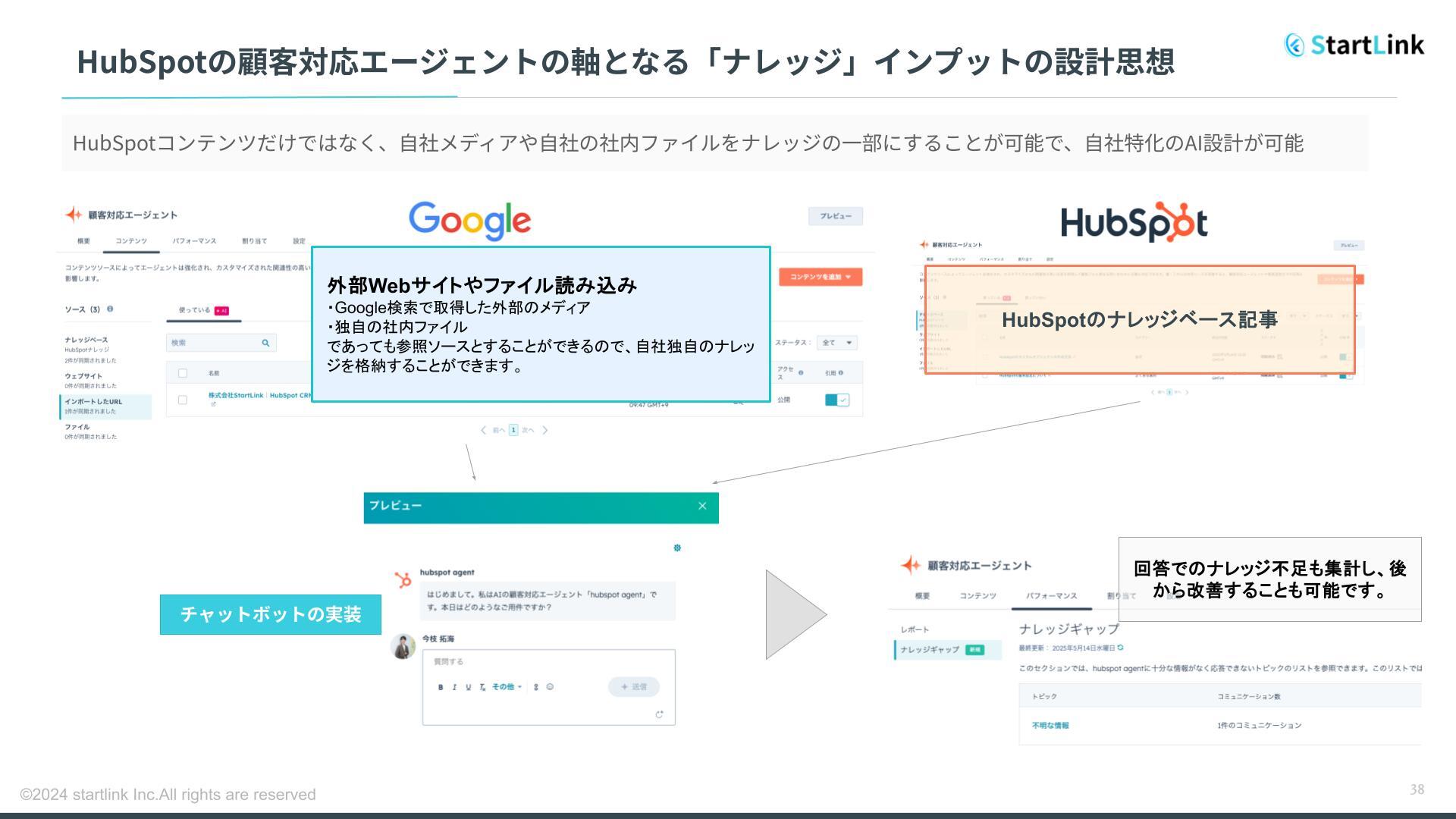The image size is (1456, 819).
Task: Click the clear formatting icon in chat toolbar
Action: [482, 686]
